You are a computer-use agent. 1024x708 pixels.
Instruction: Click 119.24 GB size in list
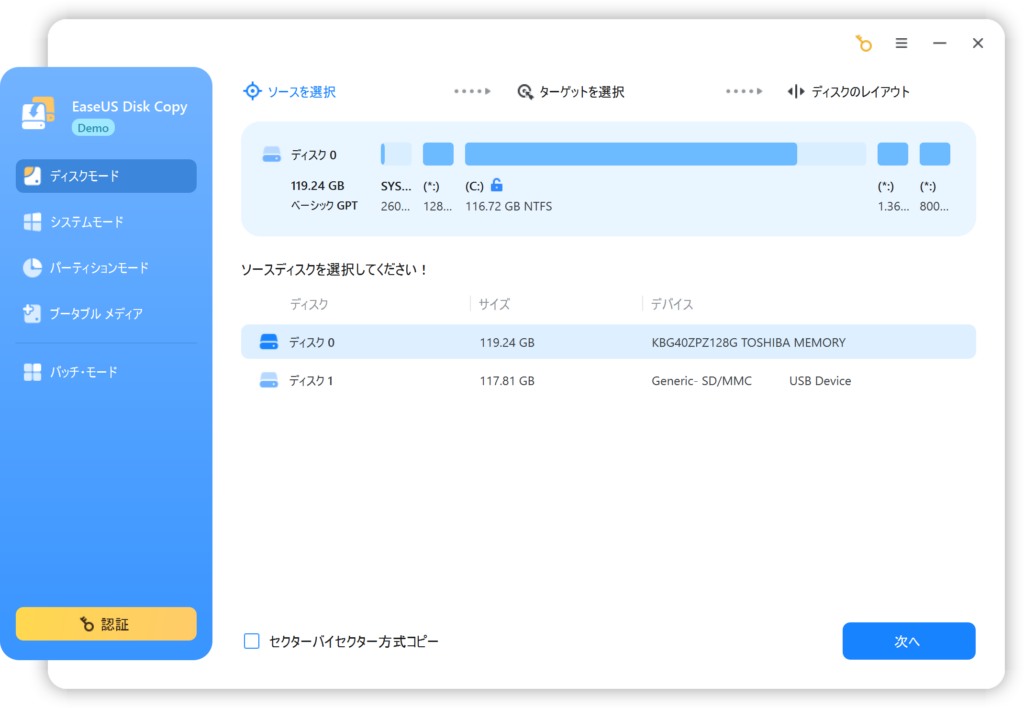coord(507,343)
